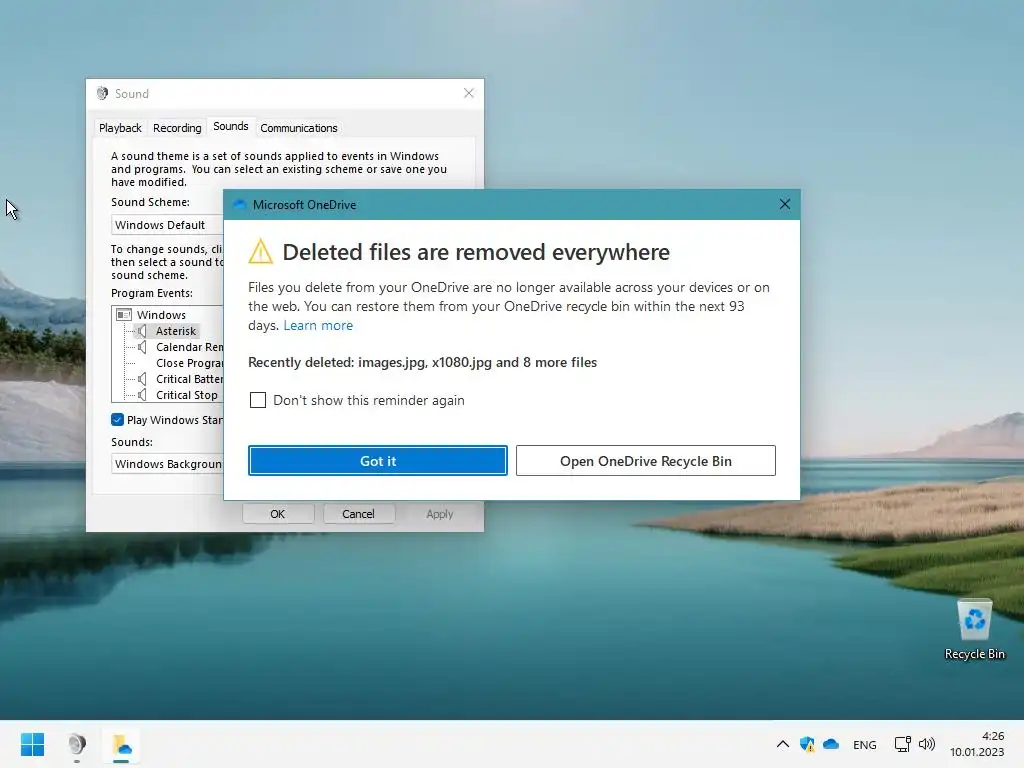
Task: Select the Sounds tab
Action: coord(231,126)
